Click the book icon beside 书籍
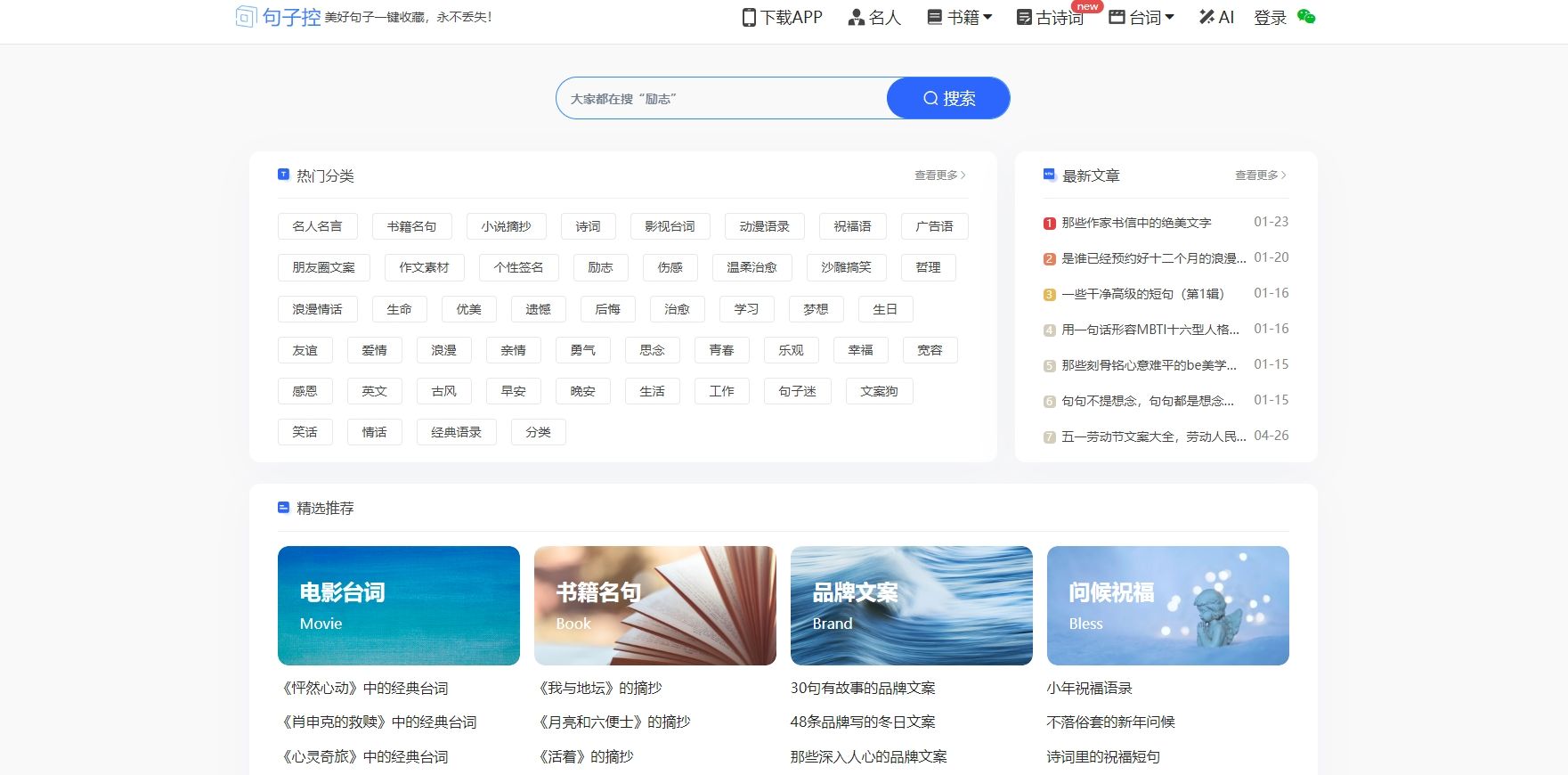The height and width of the screenshot is (775, 1568). point(934,17)
